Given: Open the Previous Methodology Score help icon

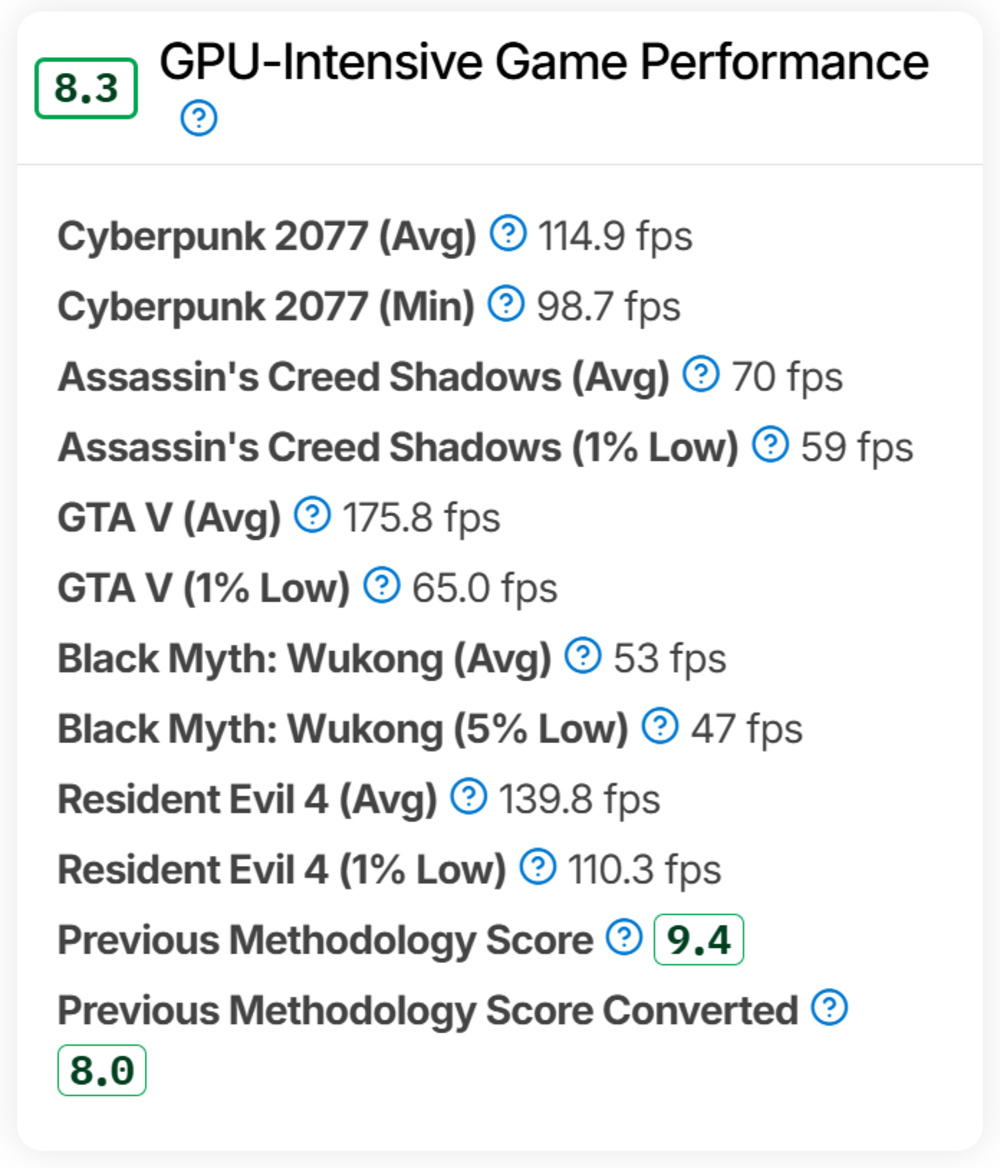Looking at the screenshot, I should 622,939.
